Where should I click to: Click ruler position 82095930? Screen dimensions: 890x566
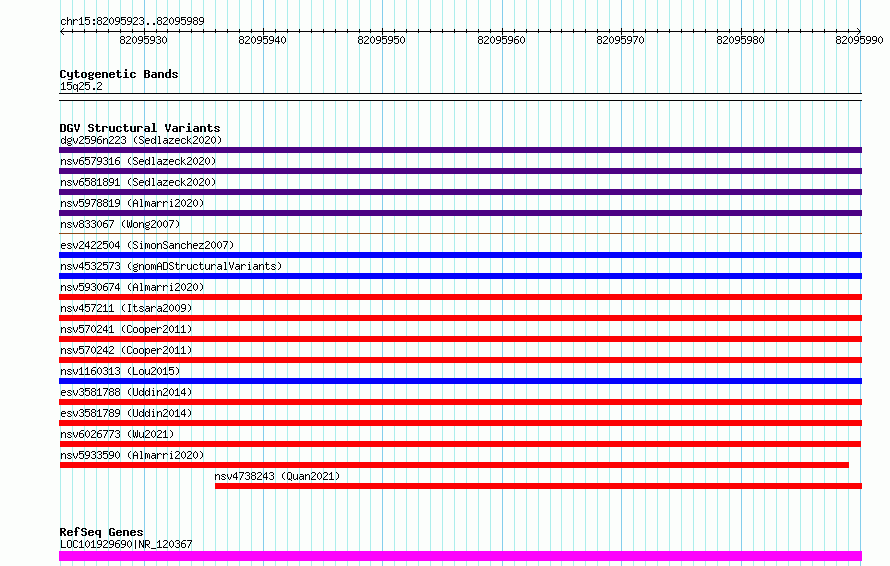point(144,40)
